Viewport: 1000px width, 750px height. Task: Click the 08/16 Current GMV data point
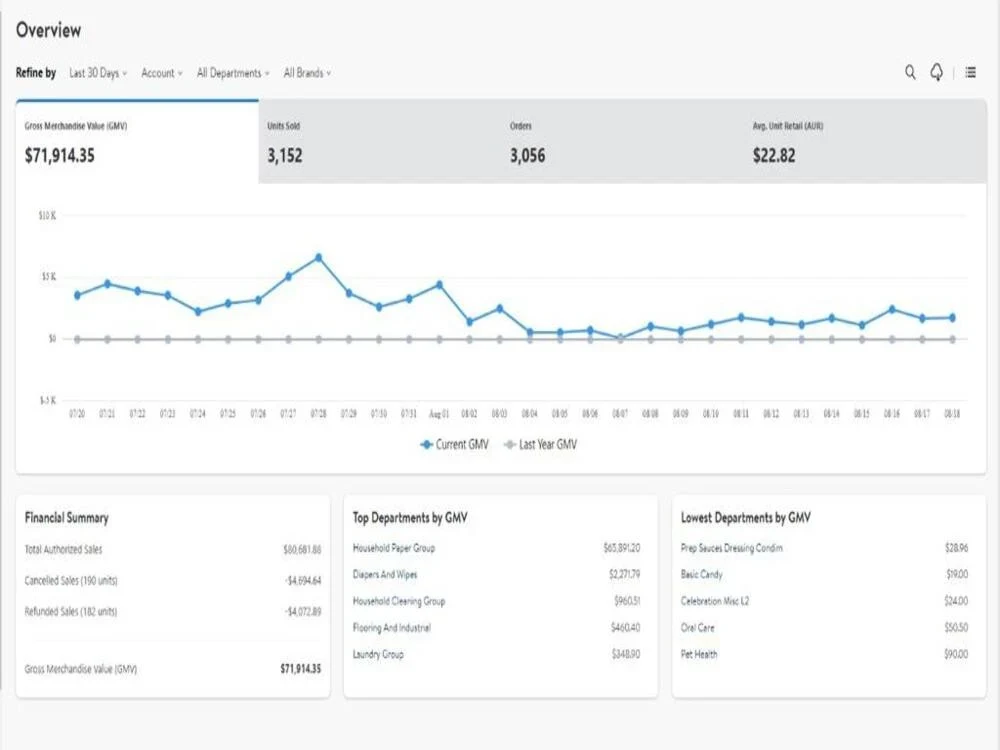[x=892, y=309]
